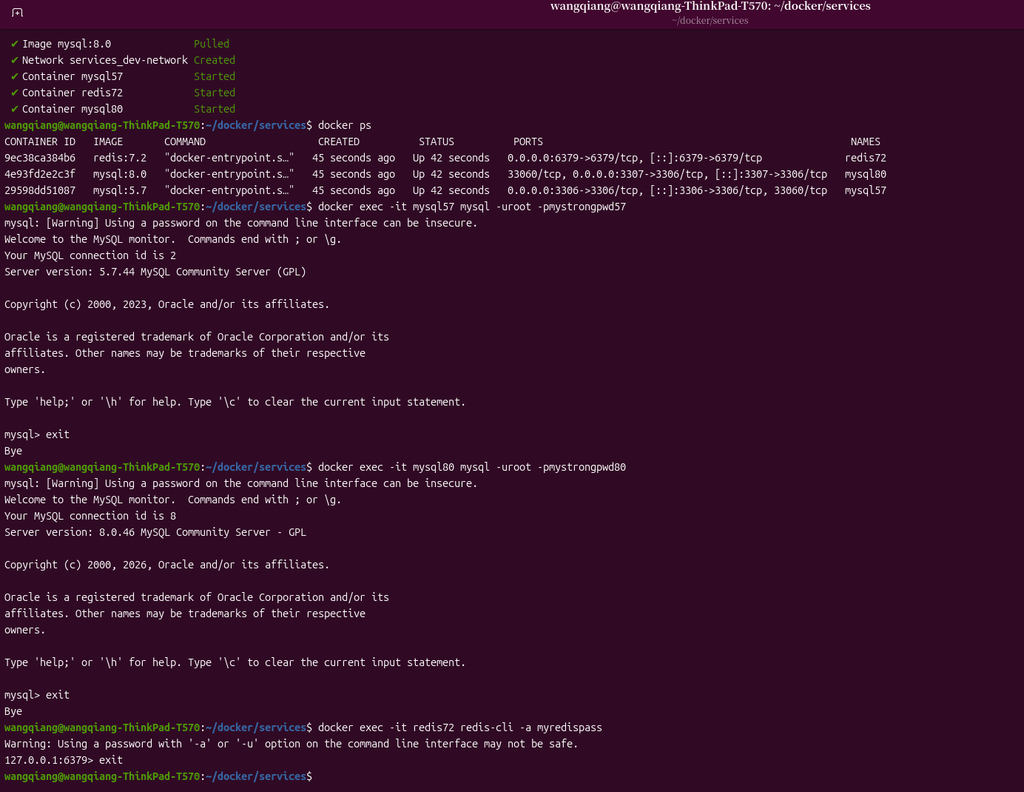
Task: Click ports text 0.0.0.0:3307->3306/tcp
Action: [638, 174]
